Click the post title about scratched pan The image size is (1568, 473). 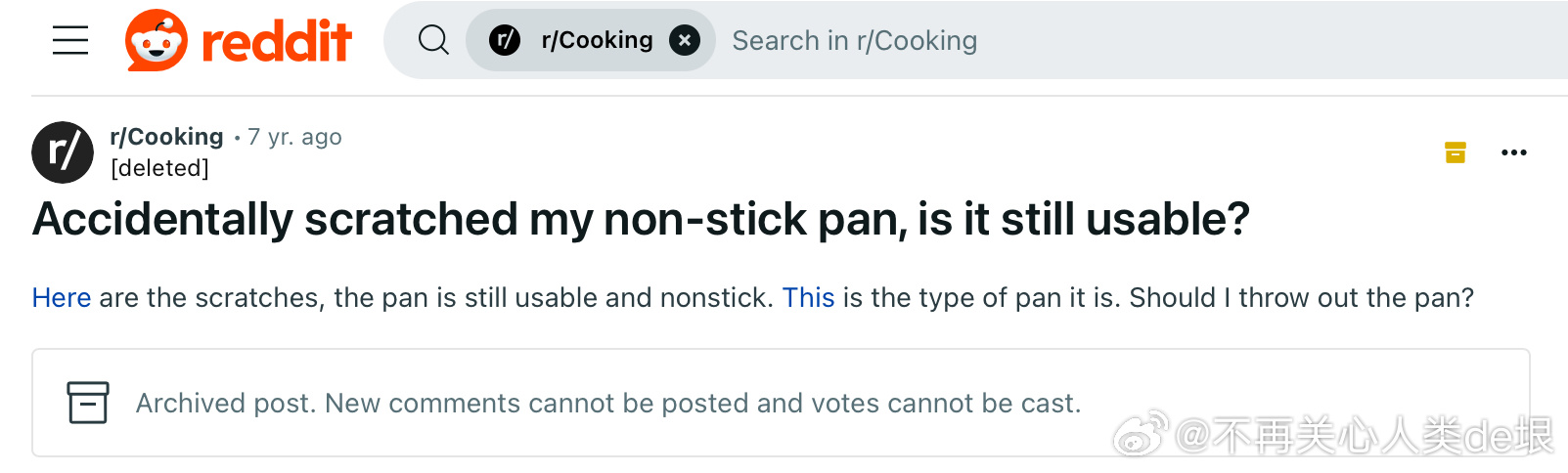641,219
